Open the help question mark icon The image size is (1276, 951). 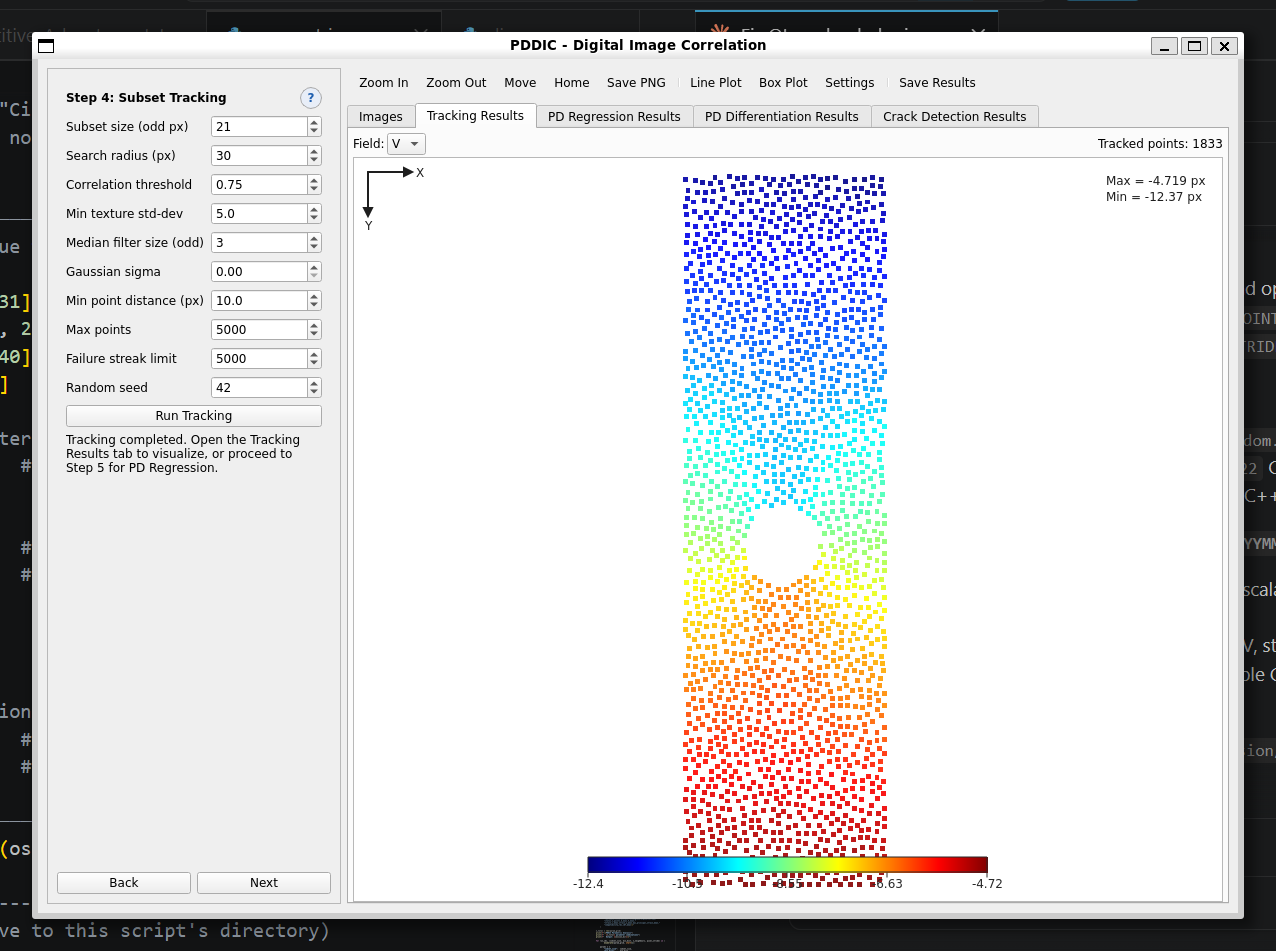[x=311, y=98]
